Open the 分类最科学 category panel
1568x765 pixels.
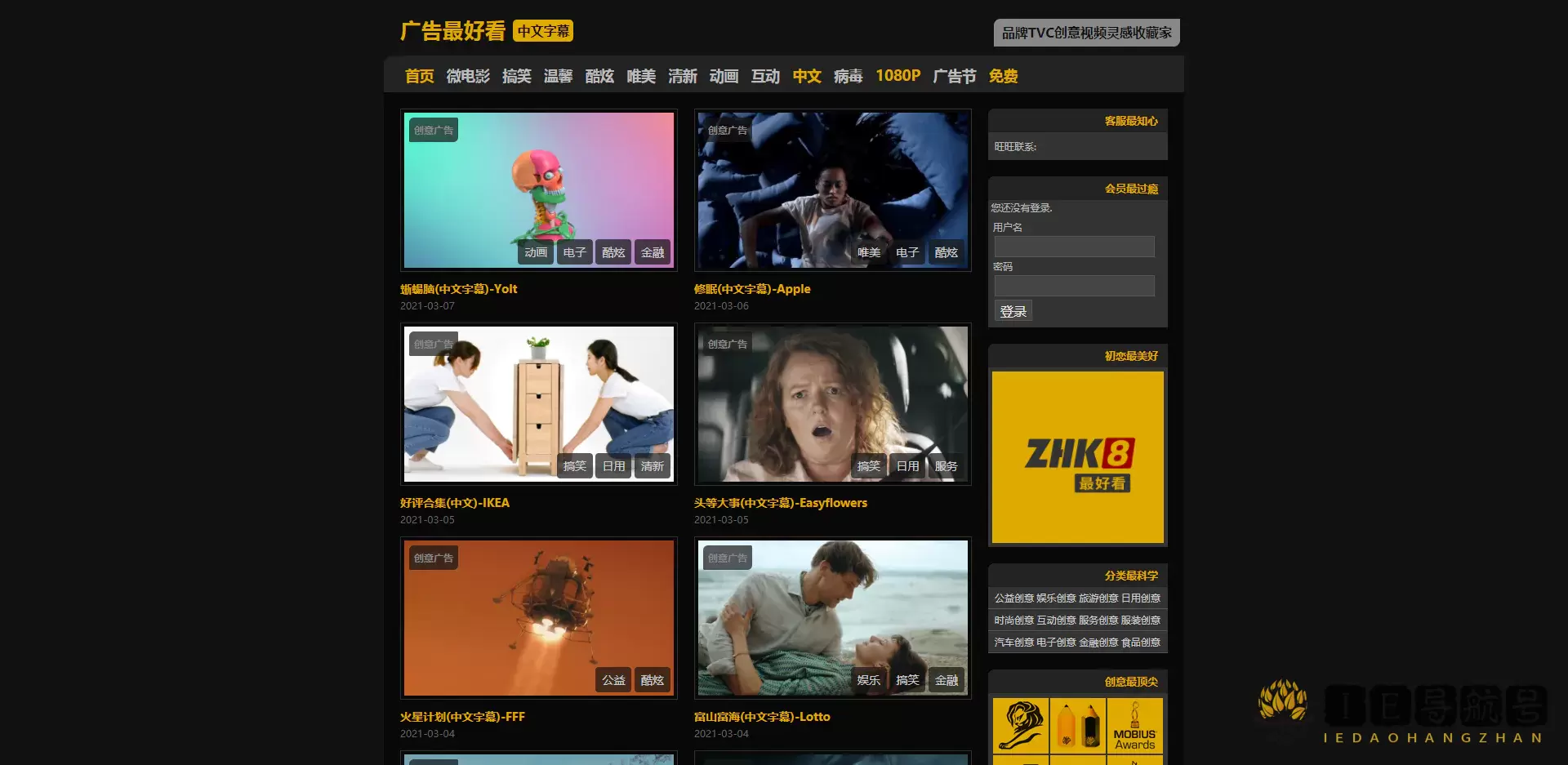(x=1130, y=576)
